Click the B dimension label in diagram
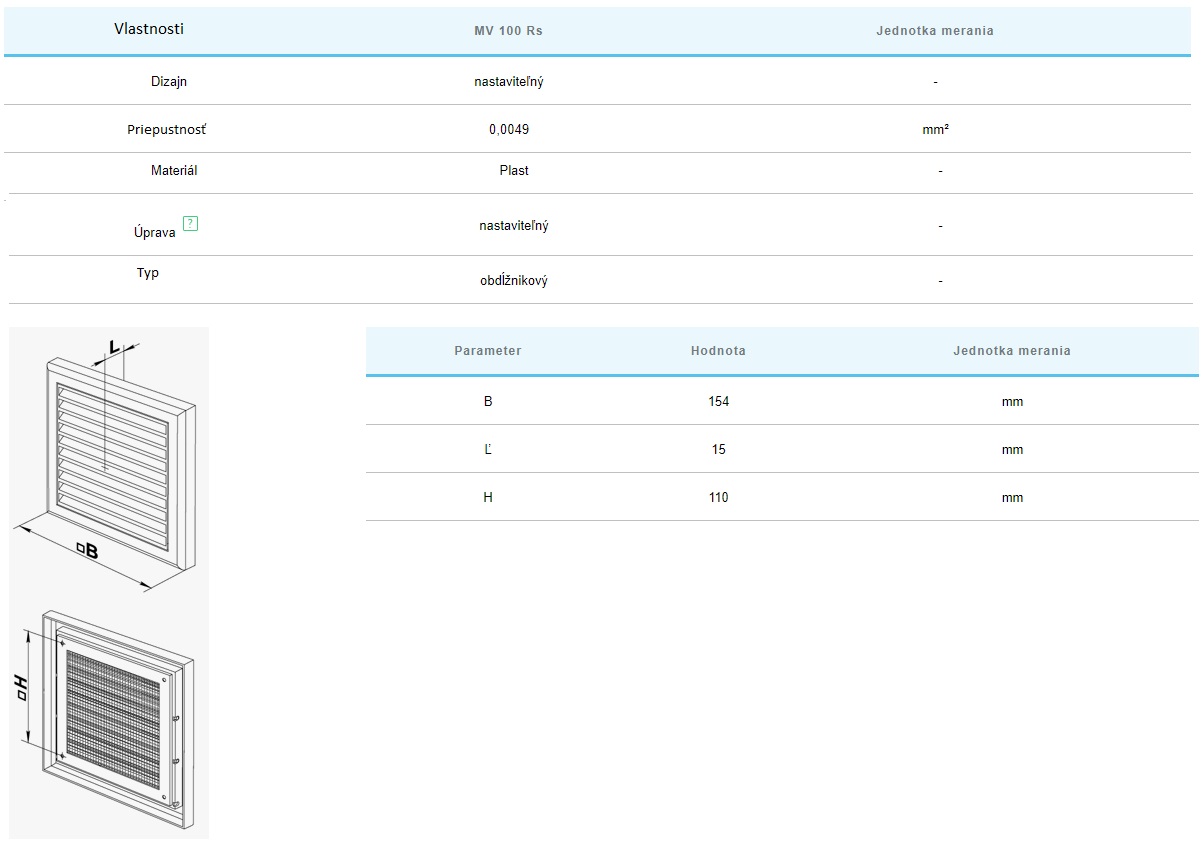Image resolution: width=1203 pixels, height=864 pixels. pos(87,548)
